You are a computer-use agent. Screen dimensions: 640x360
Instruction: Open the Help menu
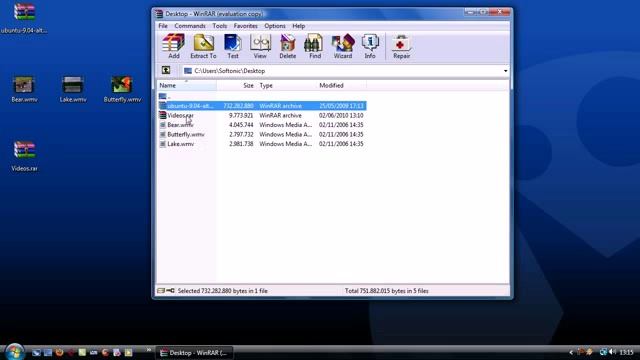(298, 26)
